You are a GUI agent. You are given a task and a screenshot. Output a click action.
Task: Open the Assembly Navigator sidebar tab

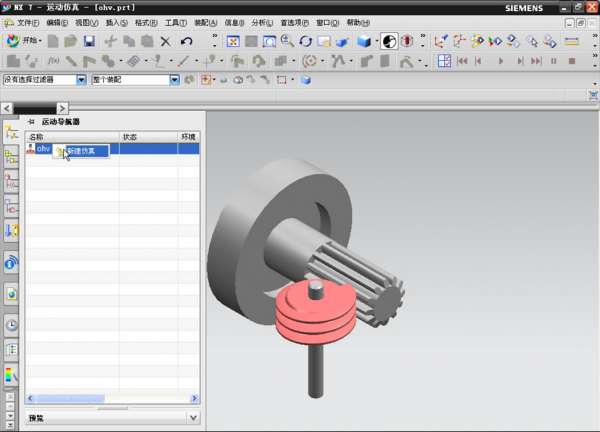pos(11,157)
